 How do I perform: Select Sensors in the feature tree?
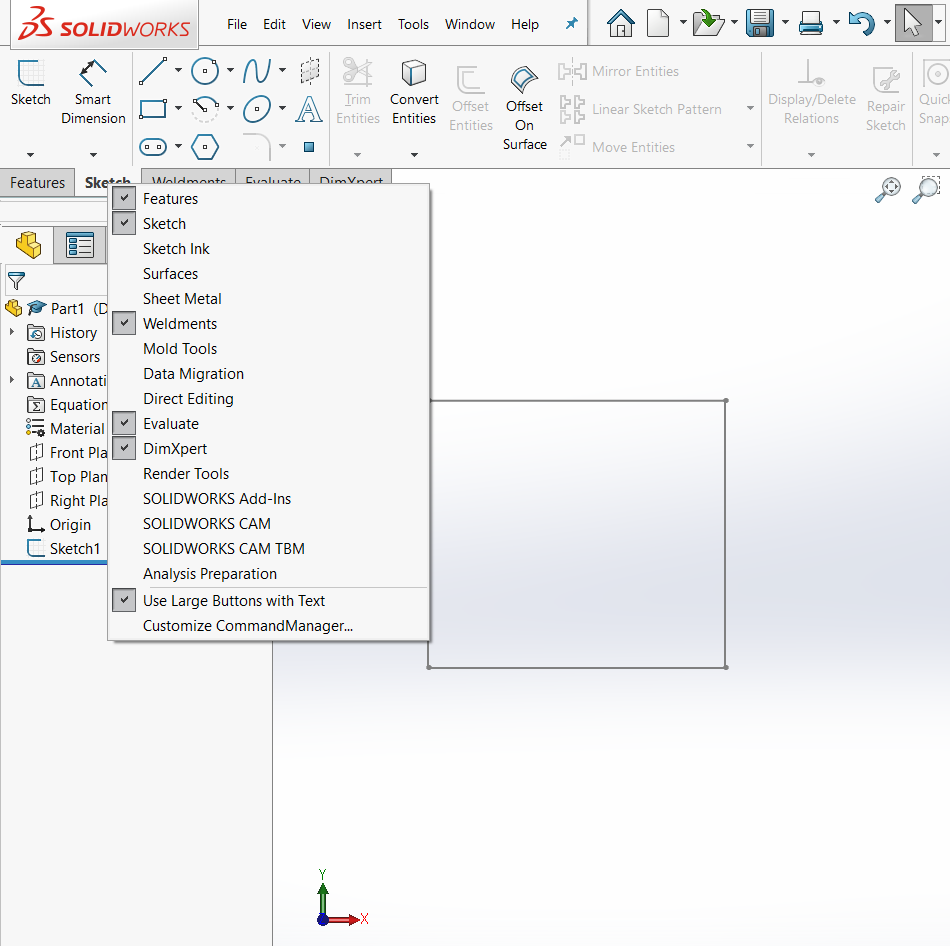pyautogui.click(x=64, y=356)
